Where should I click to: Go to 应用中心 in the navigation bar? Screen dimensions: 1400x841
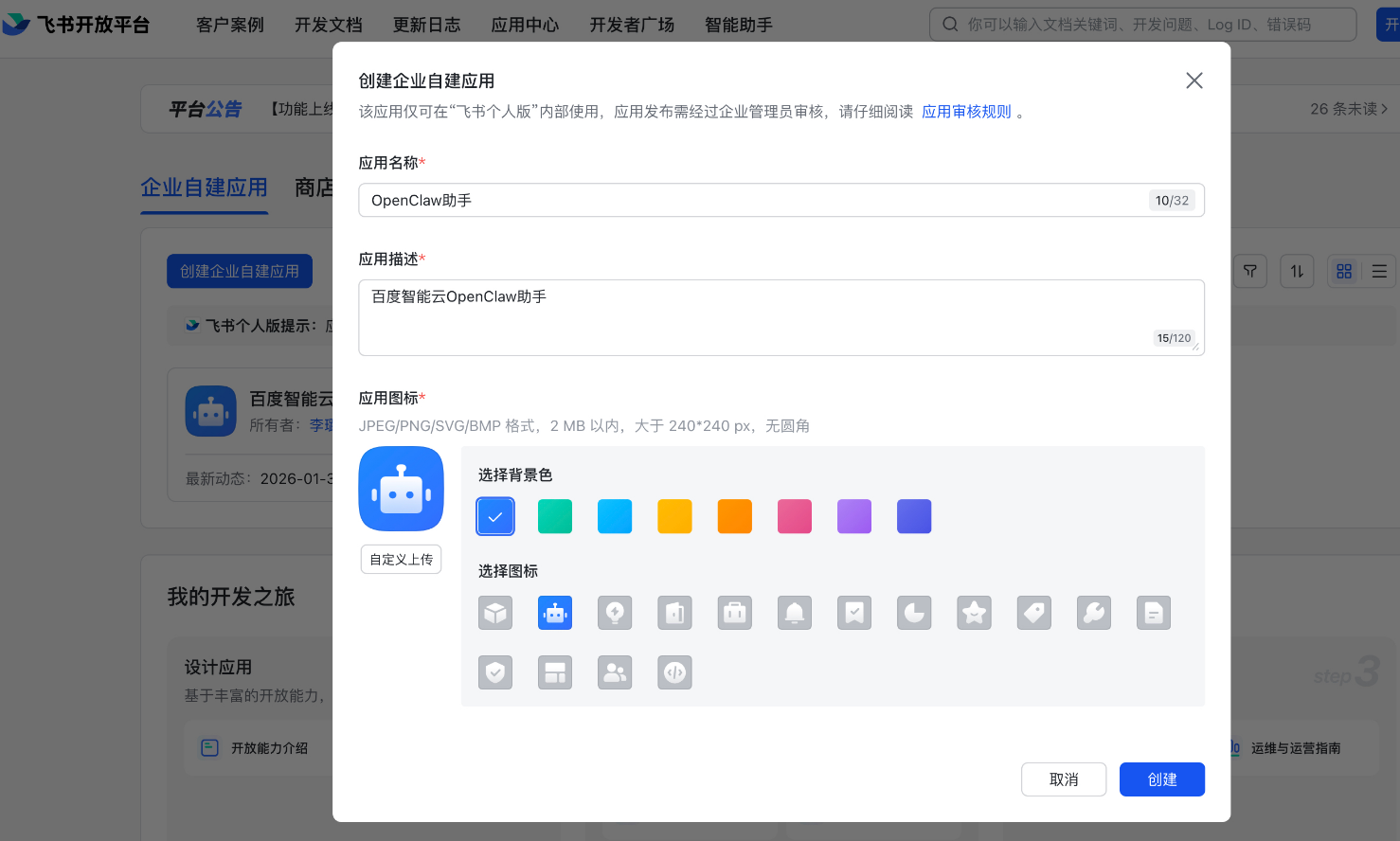[x=525, y=25]
